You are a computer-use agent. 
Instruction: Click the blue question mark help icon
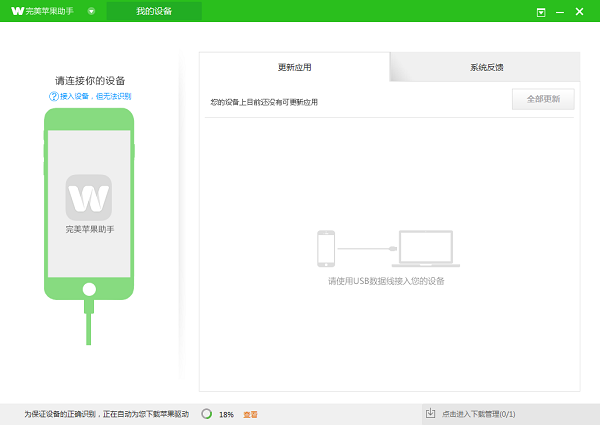pos(54,96)
